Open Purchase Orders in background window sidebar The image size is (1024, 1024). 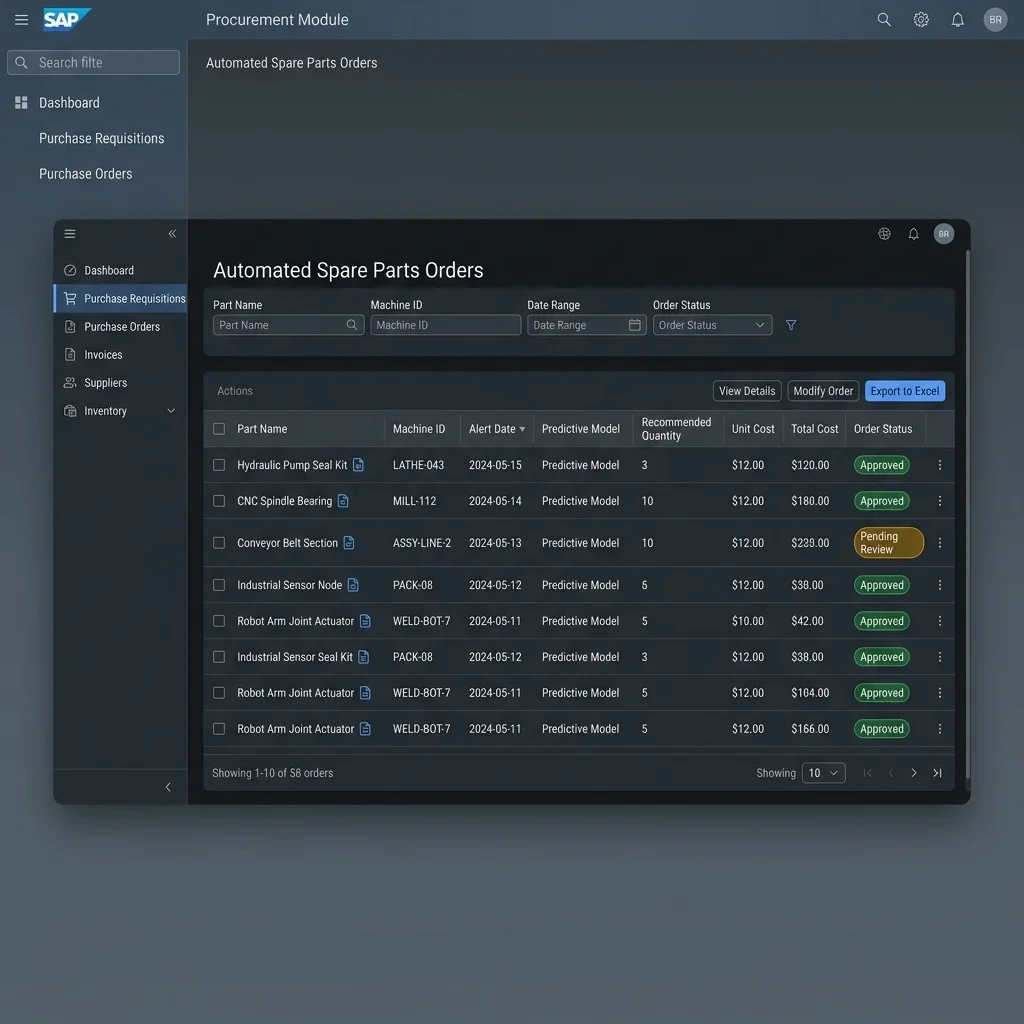(x=86, y=174)
